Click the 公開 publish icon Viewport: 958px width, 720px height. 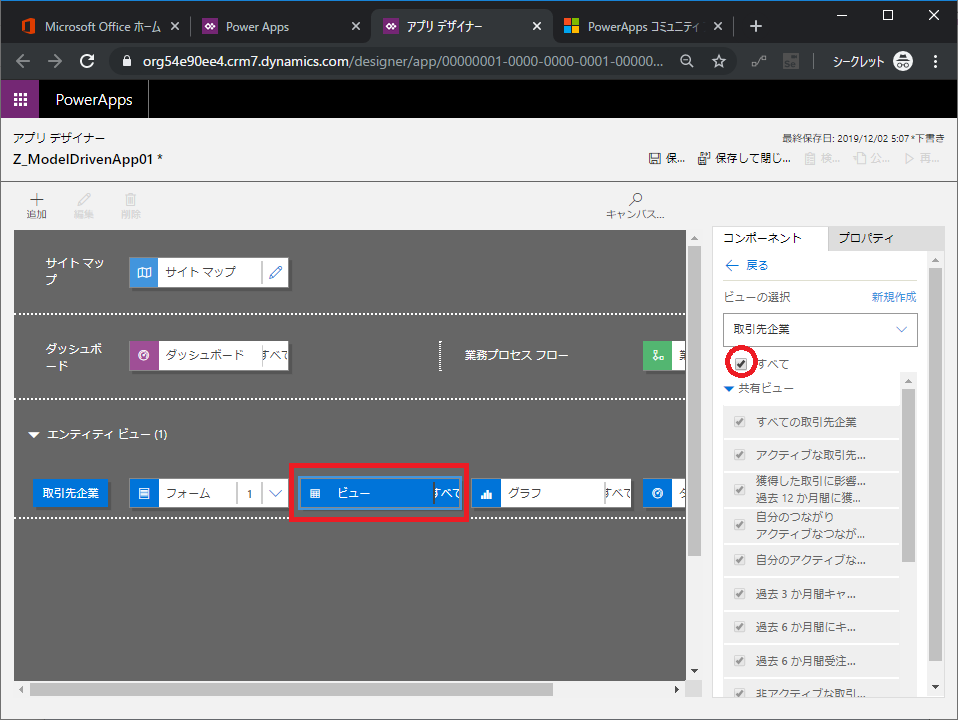860,158
